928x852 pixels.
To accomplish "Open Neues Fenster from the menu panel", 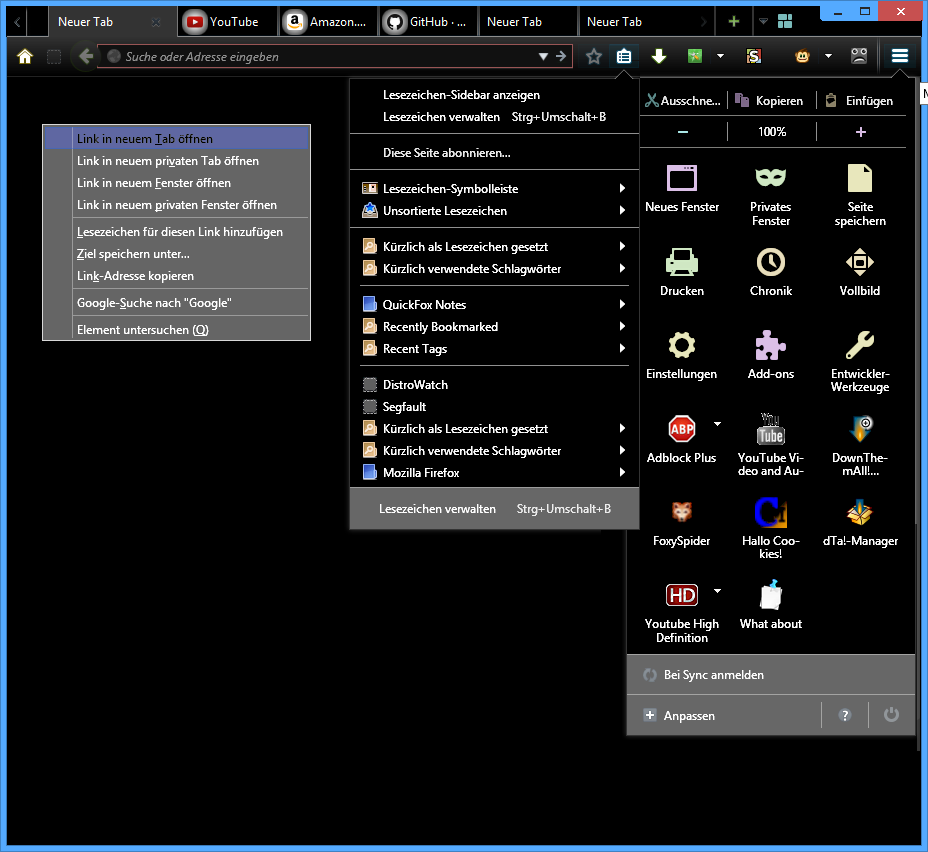I will tap(682, 189).
